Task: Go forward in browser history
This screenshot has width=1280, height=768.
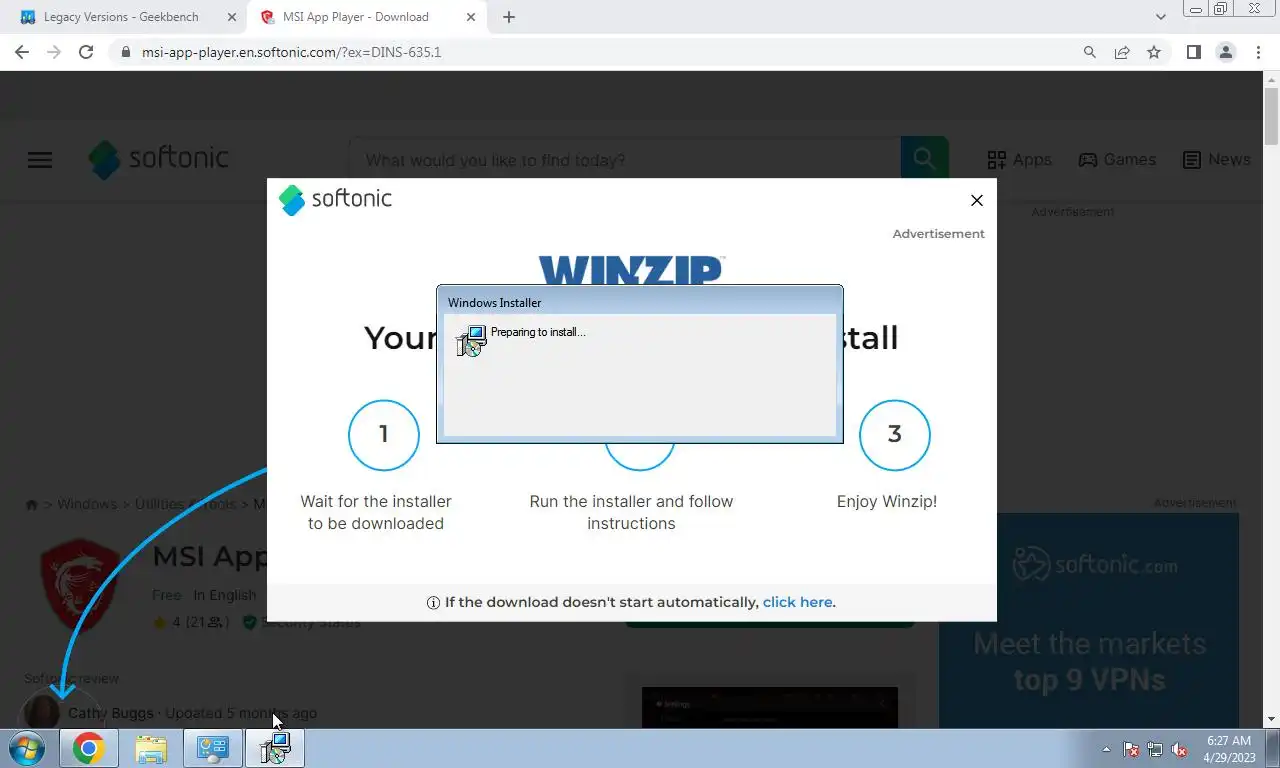Action: 54,52
